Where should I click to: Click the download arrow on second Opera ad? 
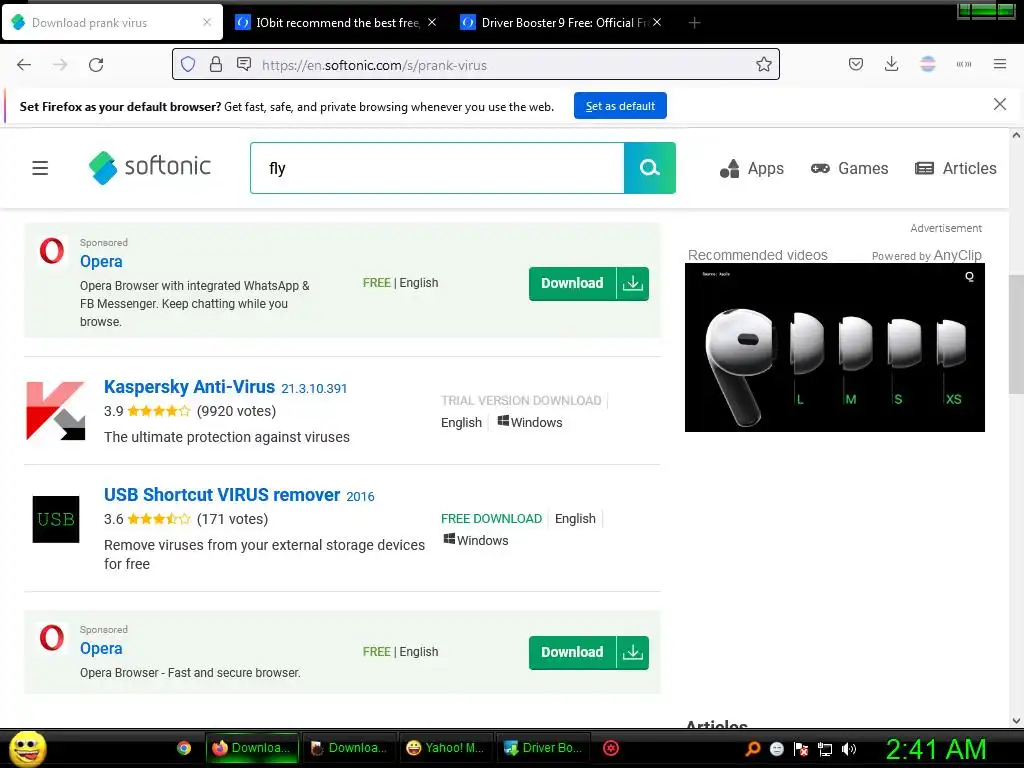(632, 652)
